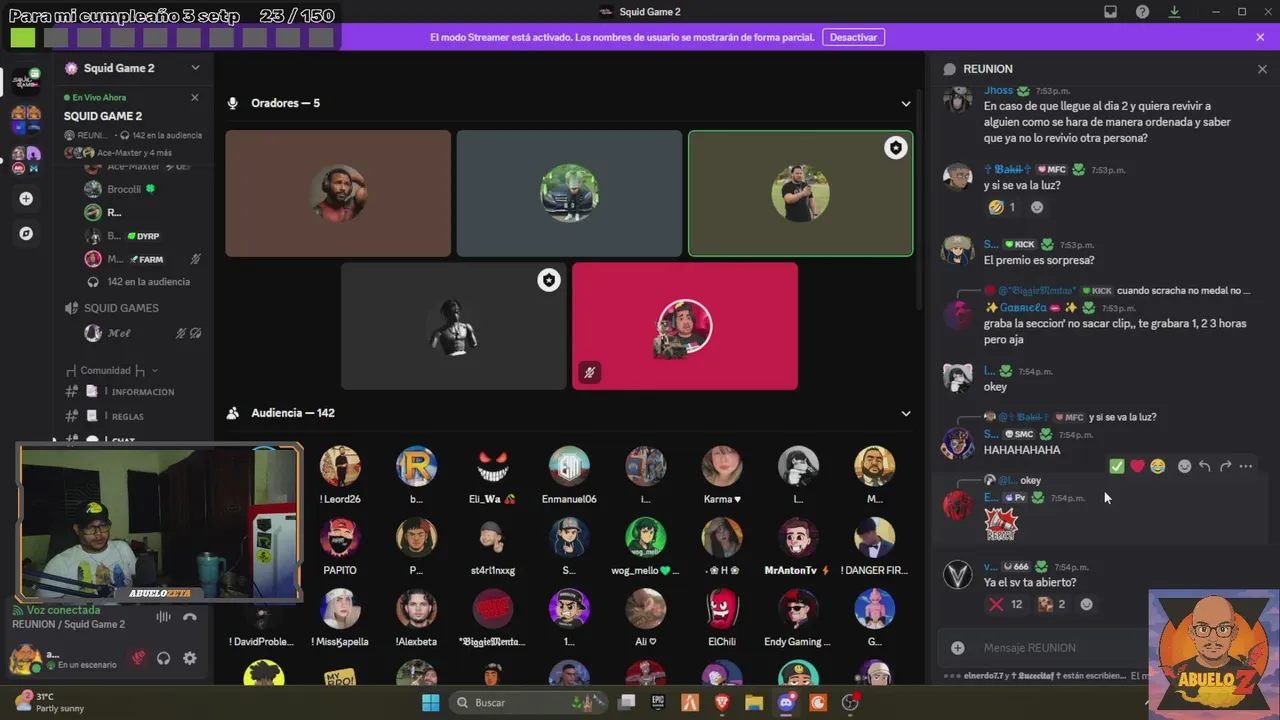Open stage speaker tile with moderator badge, top right
Screen dimensions: 1280x720
(x=800, y=193)
